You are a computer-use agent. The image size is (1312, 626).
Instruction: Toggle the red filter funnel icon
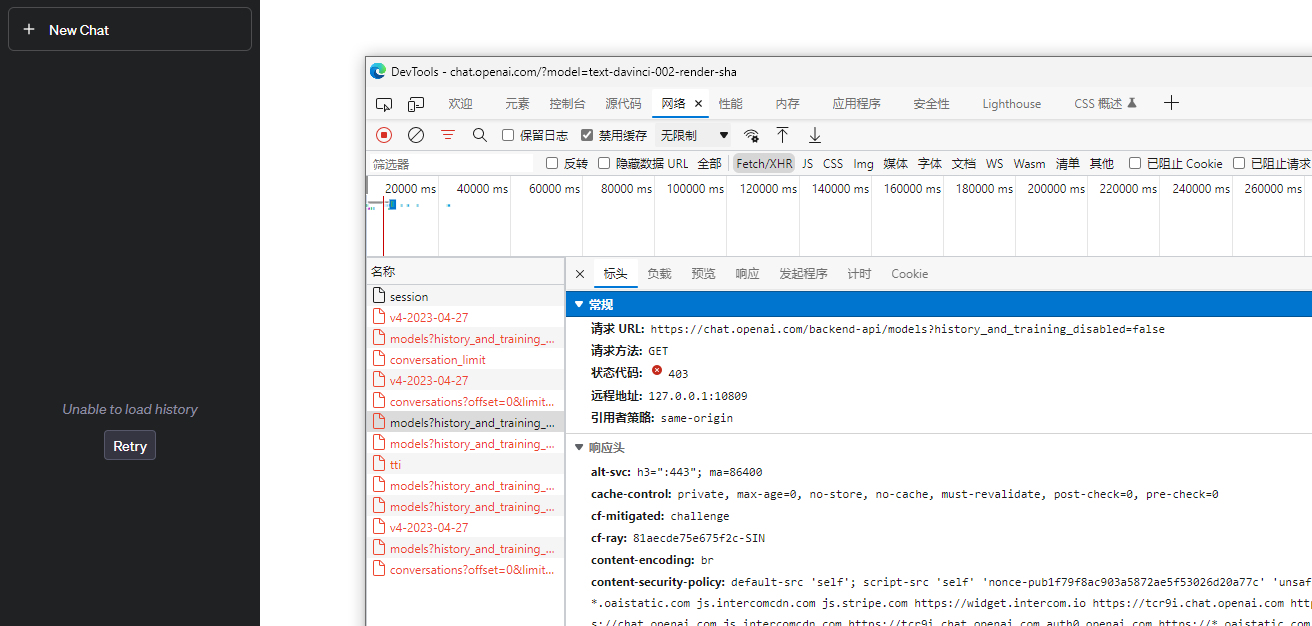coord(448,135)
